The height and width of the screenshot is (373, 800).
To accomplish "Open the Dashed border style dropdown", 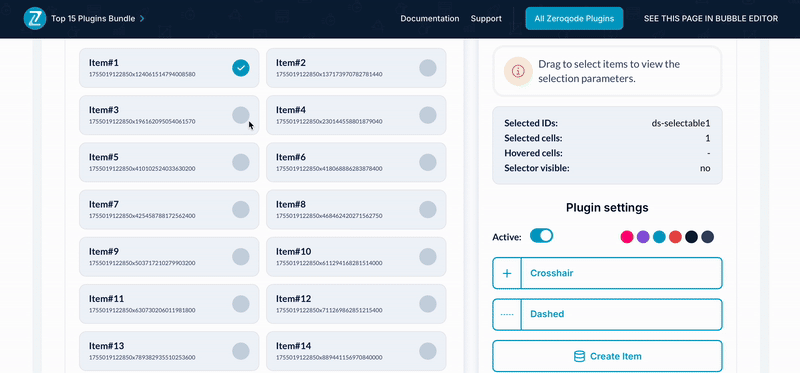I will 607,314.
